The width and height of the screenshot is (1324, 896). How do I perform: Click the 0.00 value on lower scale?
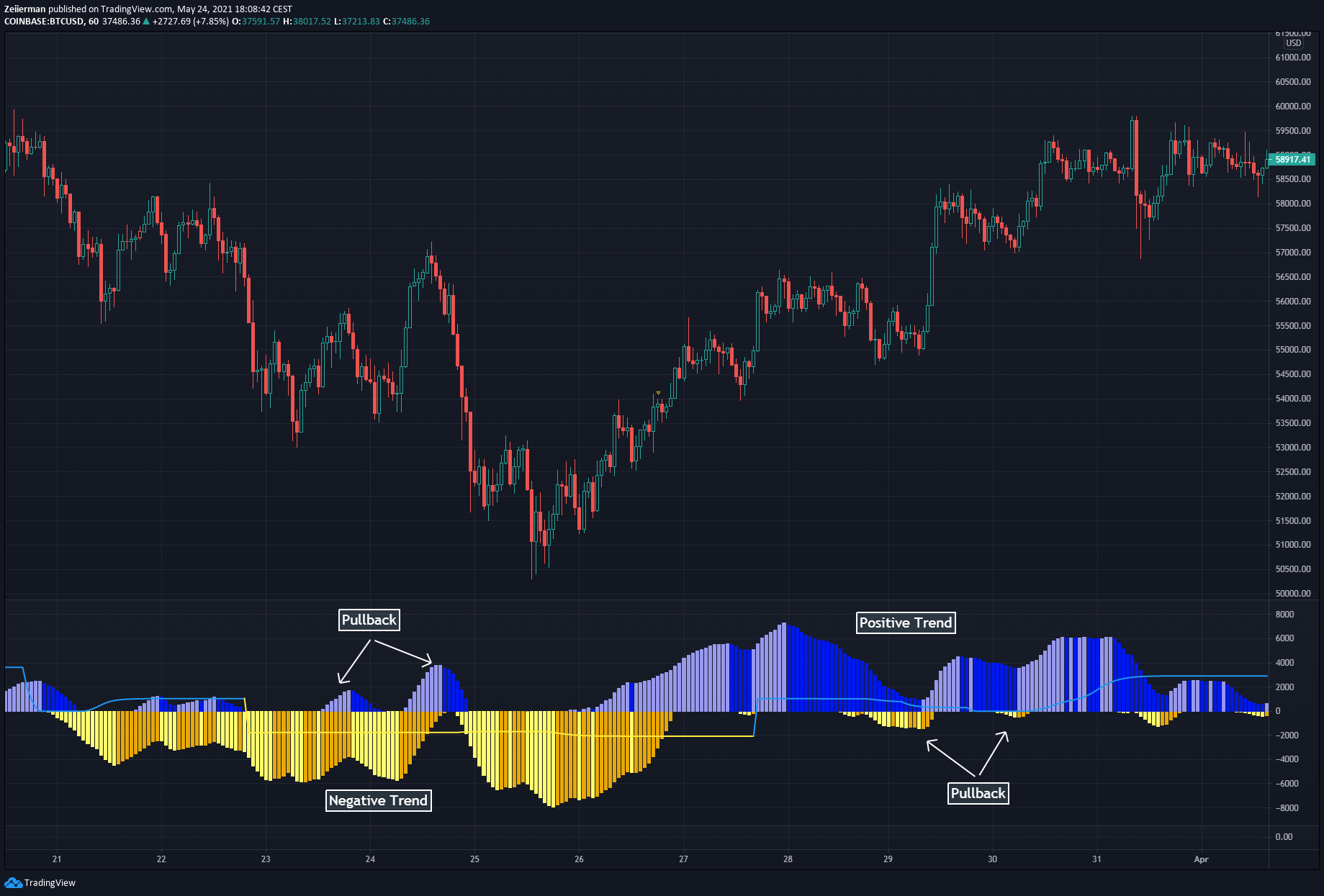tap(1284, 837)
